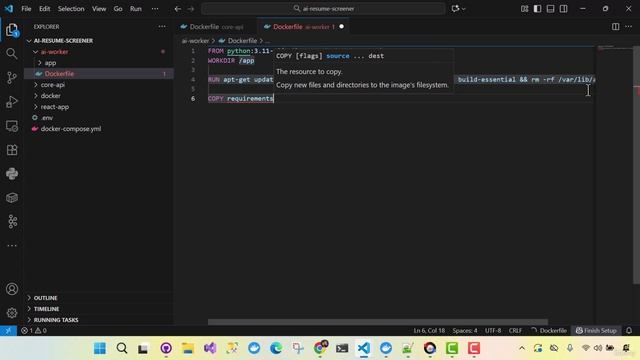Select the Dockerfile in ai-worker folder
The width and height of the screenshot is (640, 360).
[x=99, y=74]
